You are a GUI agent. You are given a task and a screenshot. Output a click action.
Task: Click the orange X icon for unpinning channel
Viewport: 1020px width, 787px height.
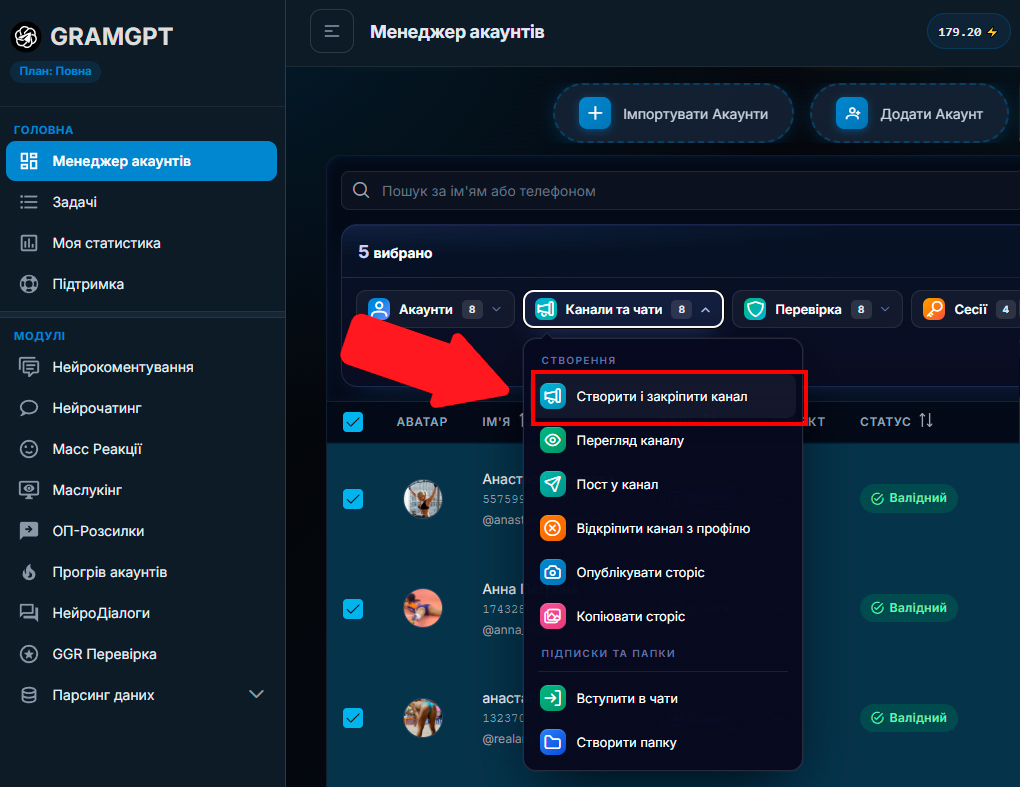pyautogui.click(x=552, y=528)
